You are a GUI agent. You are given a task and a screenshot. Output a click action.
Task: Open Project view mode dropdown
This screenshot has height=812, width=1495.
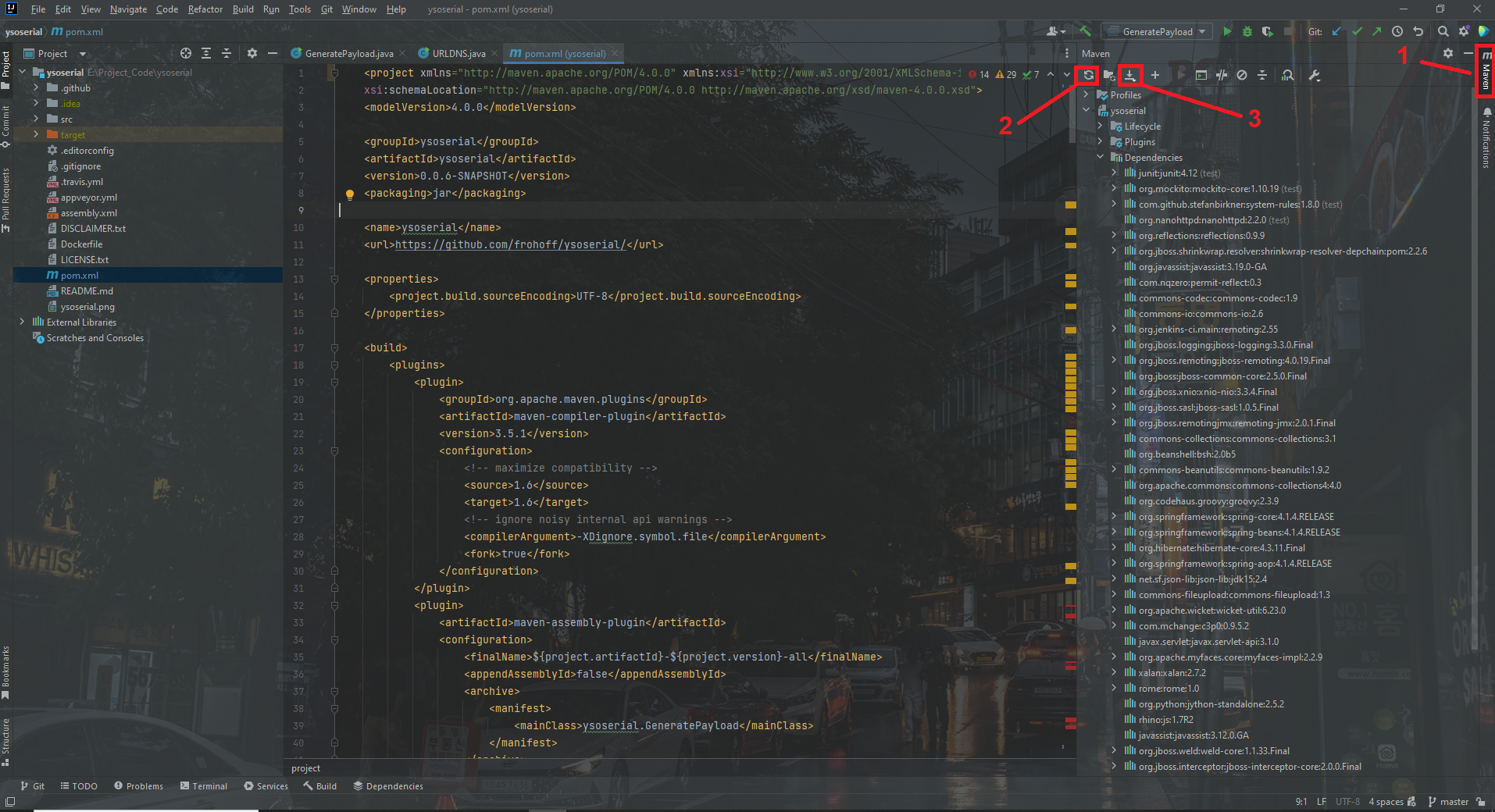coord(55,53)
